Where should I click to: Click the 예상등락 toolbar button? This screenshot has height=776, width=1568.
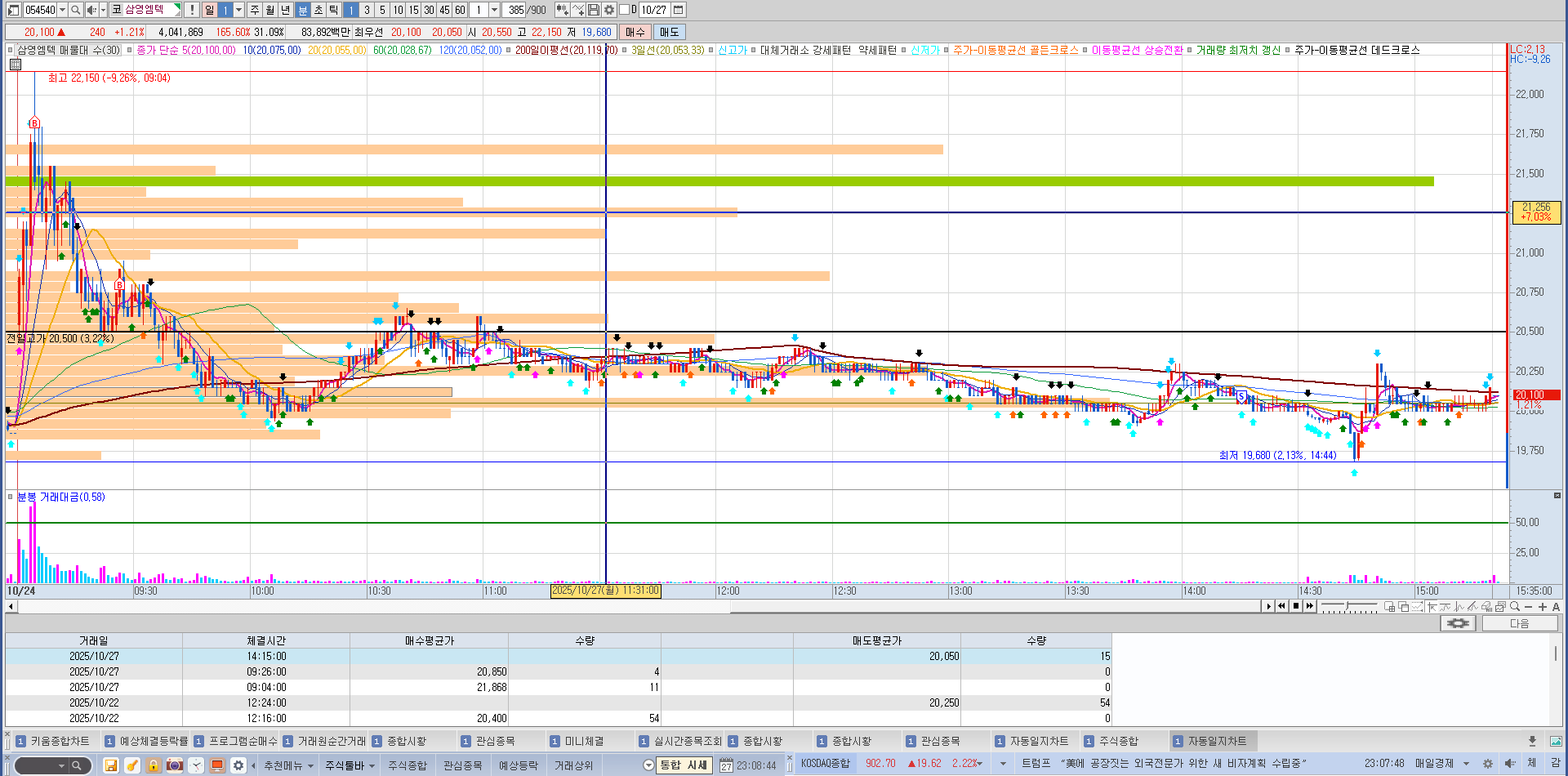(518, 765)
